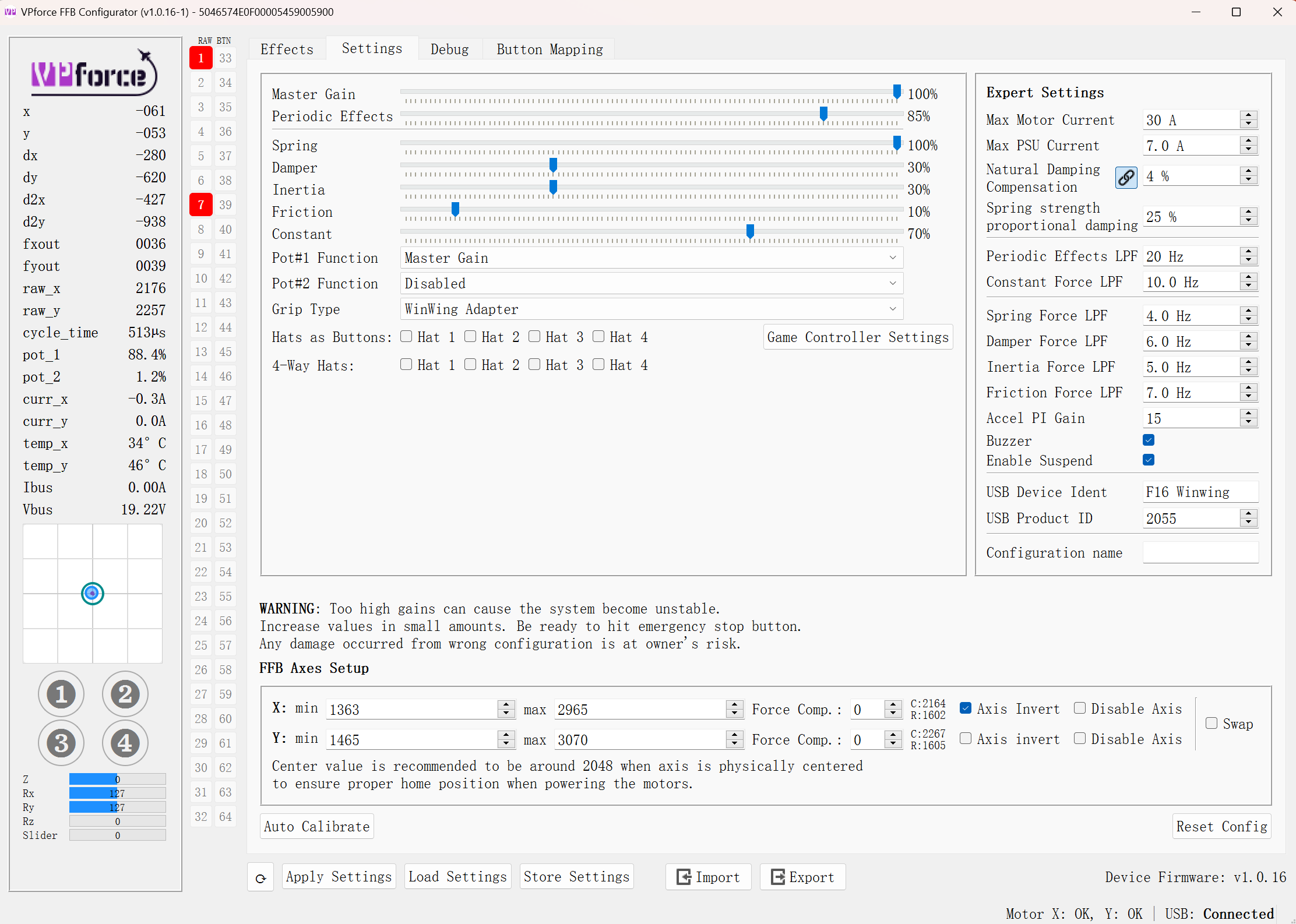This screenshot has width=1296, height=924.
Task: Click the round button numbered 1
Action: [61, 694]
